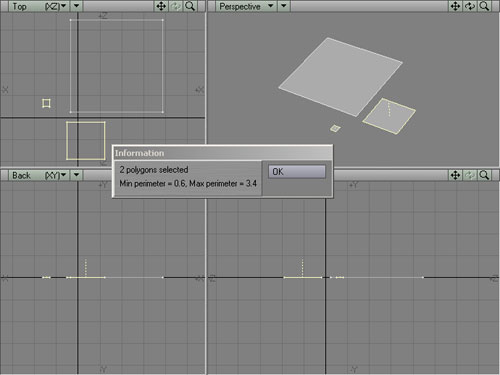Select the tiny square polygon in Top view
This screenshot has width=500, height=375.
pyautogui.click(x=46, y=103)
